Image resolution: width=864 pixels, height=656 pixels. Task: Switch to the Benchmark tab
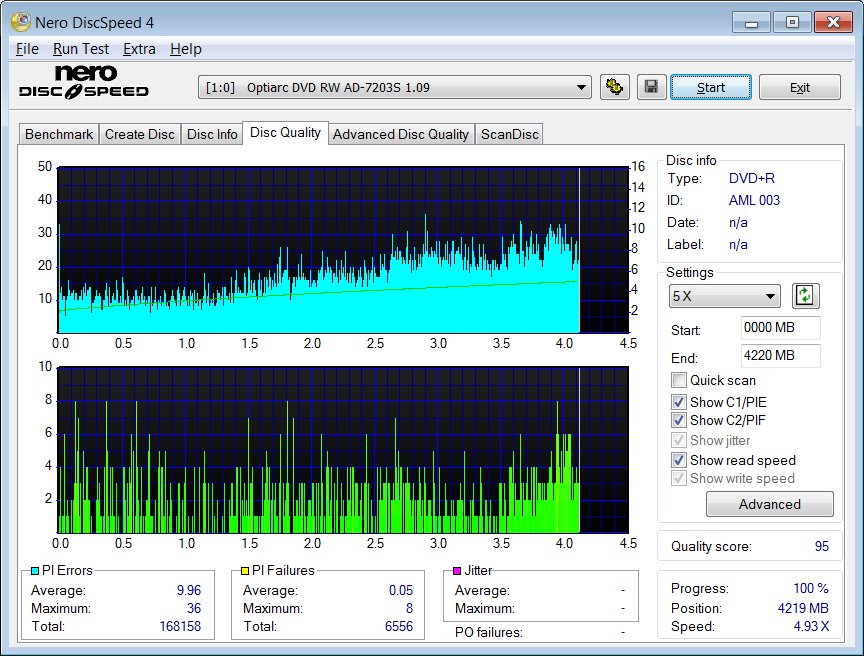[x=59, y=134]
